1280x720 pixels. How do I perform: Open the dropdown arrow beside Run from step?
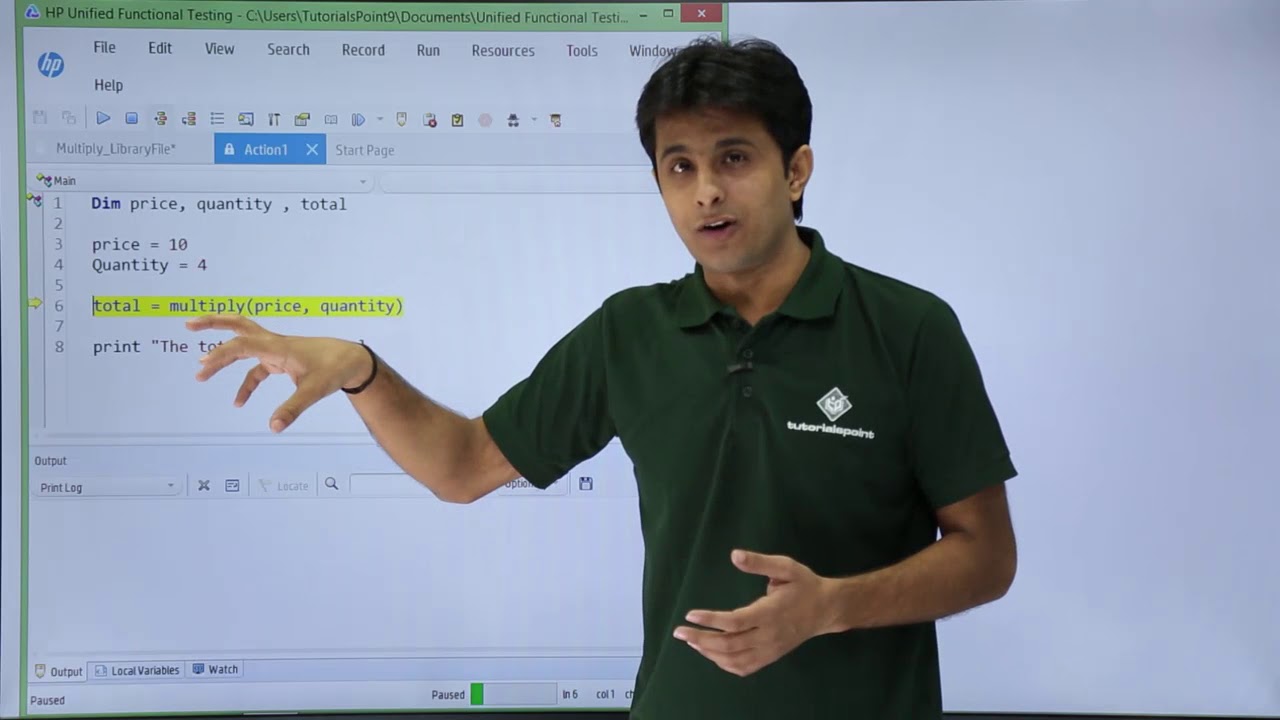tap(380, 120)
